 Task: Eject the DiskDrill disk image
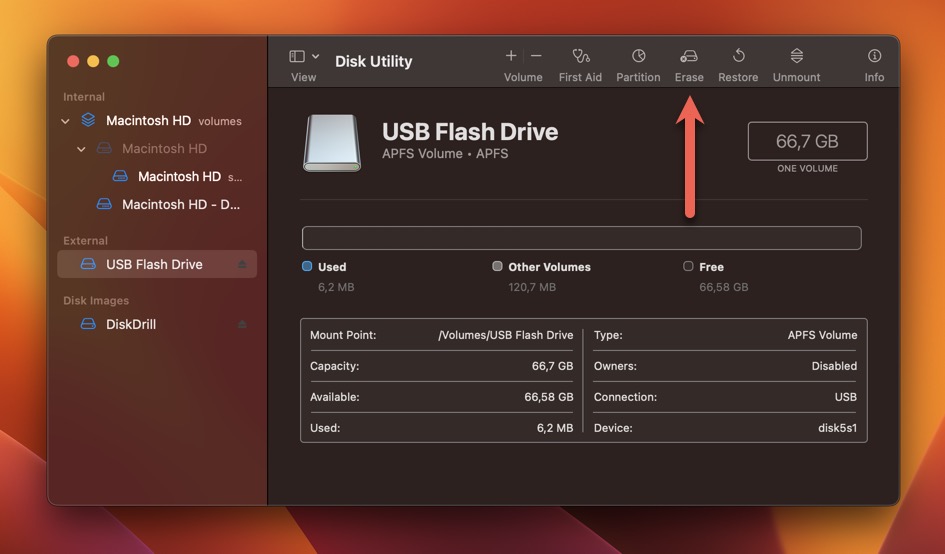pos(242,324)
